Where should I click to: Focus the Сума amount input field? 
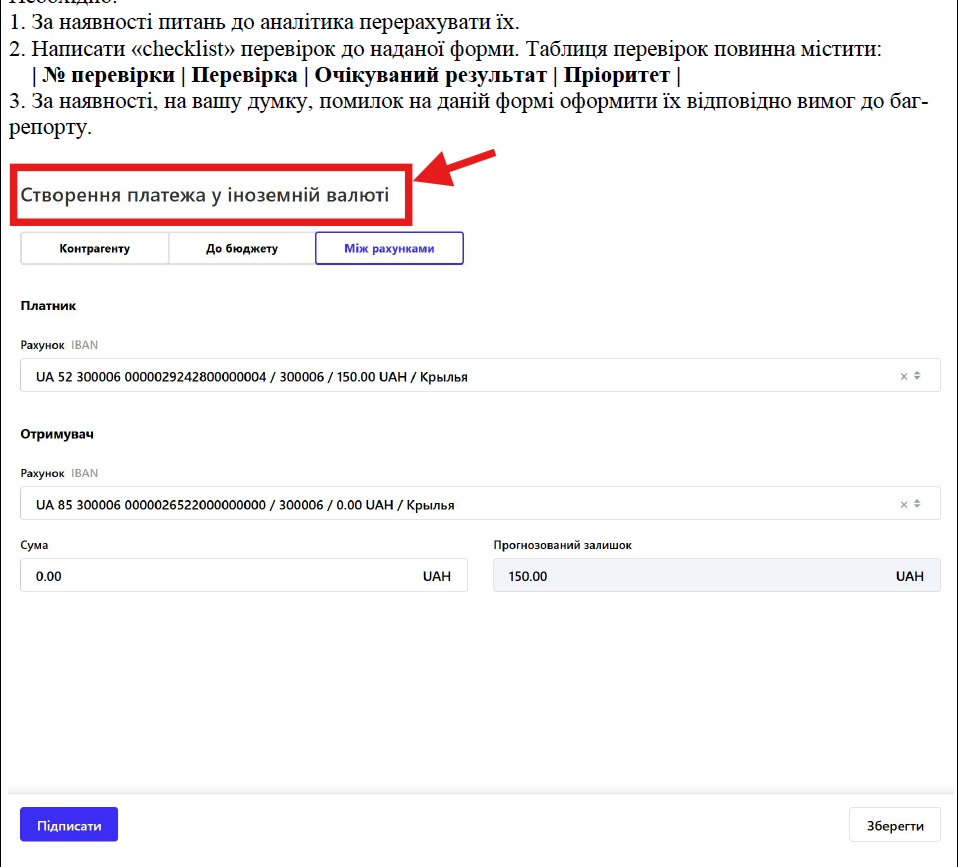click(x=244, y=576)
